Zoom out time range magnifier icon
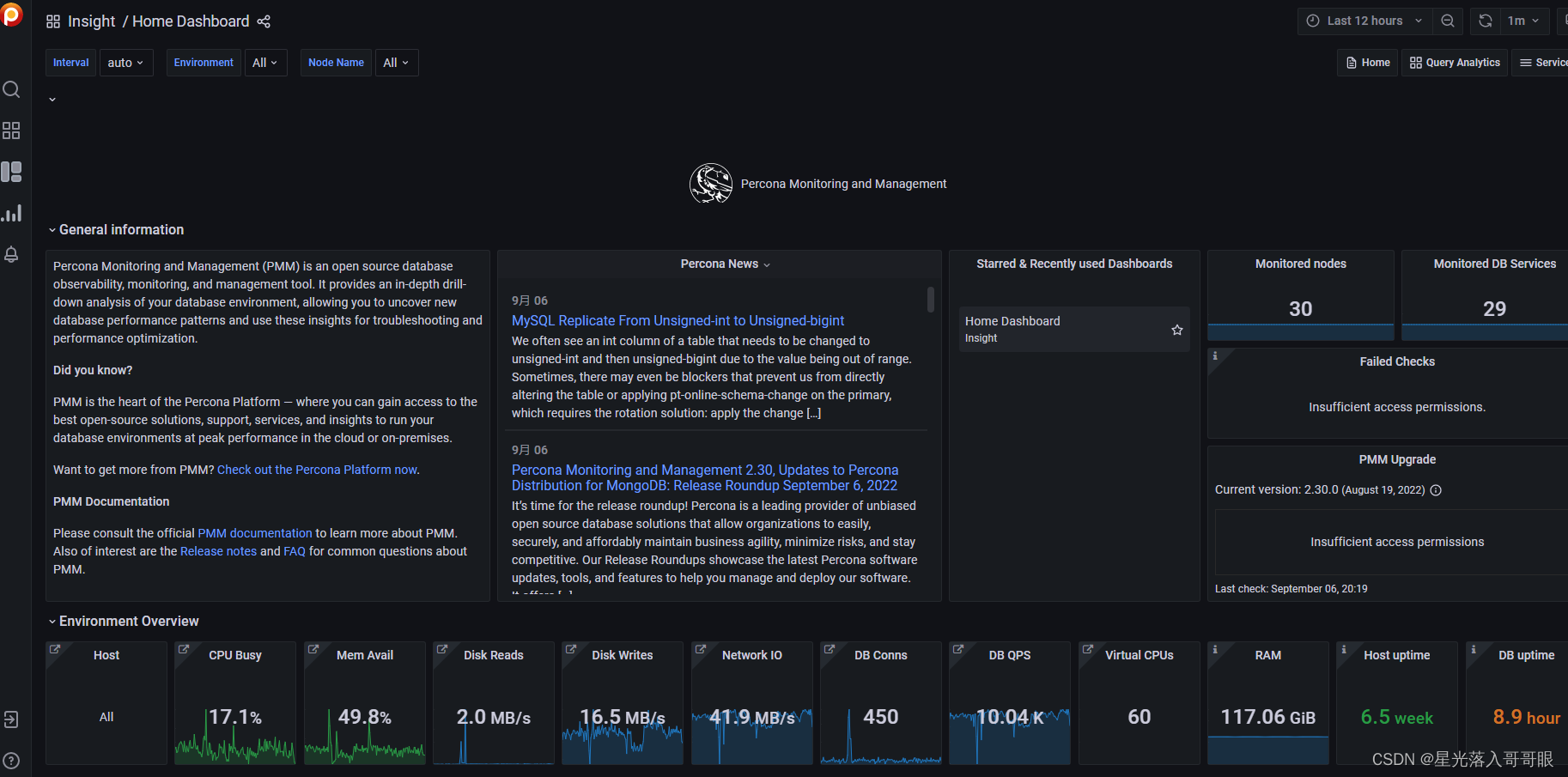 (1448, 21)
